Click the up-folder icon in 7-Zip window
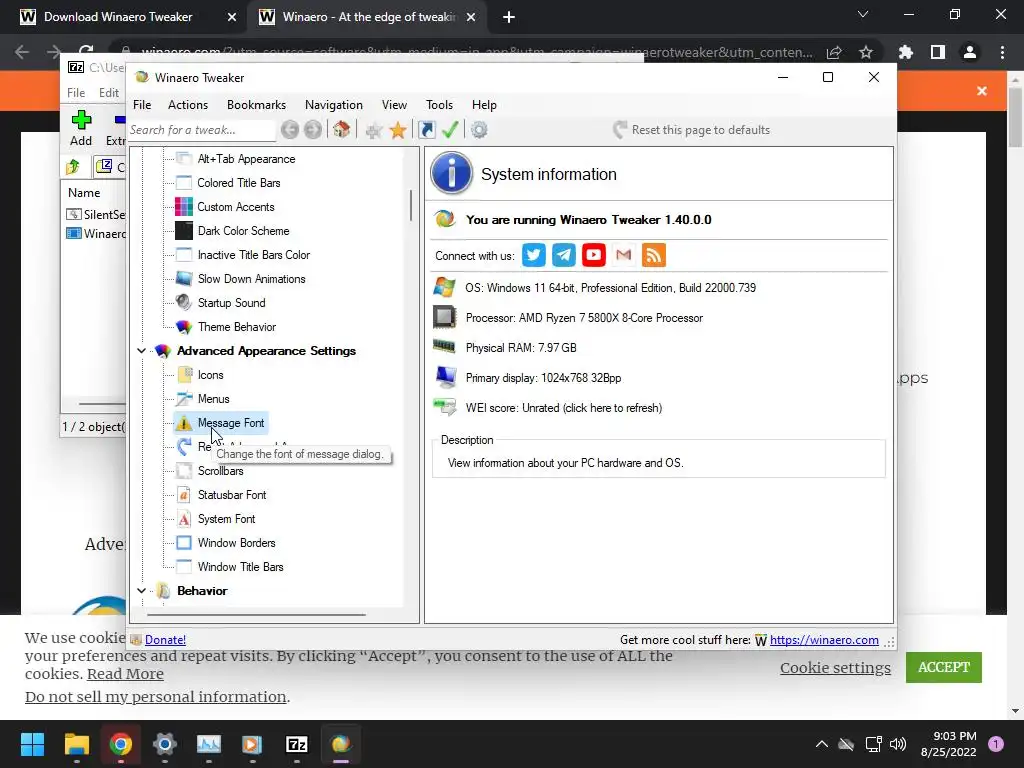Screen dimensions: 1024x768 (73, 167)
